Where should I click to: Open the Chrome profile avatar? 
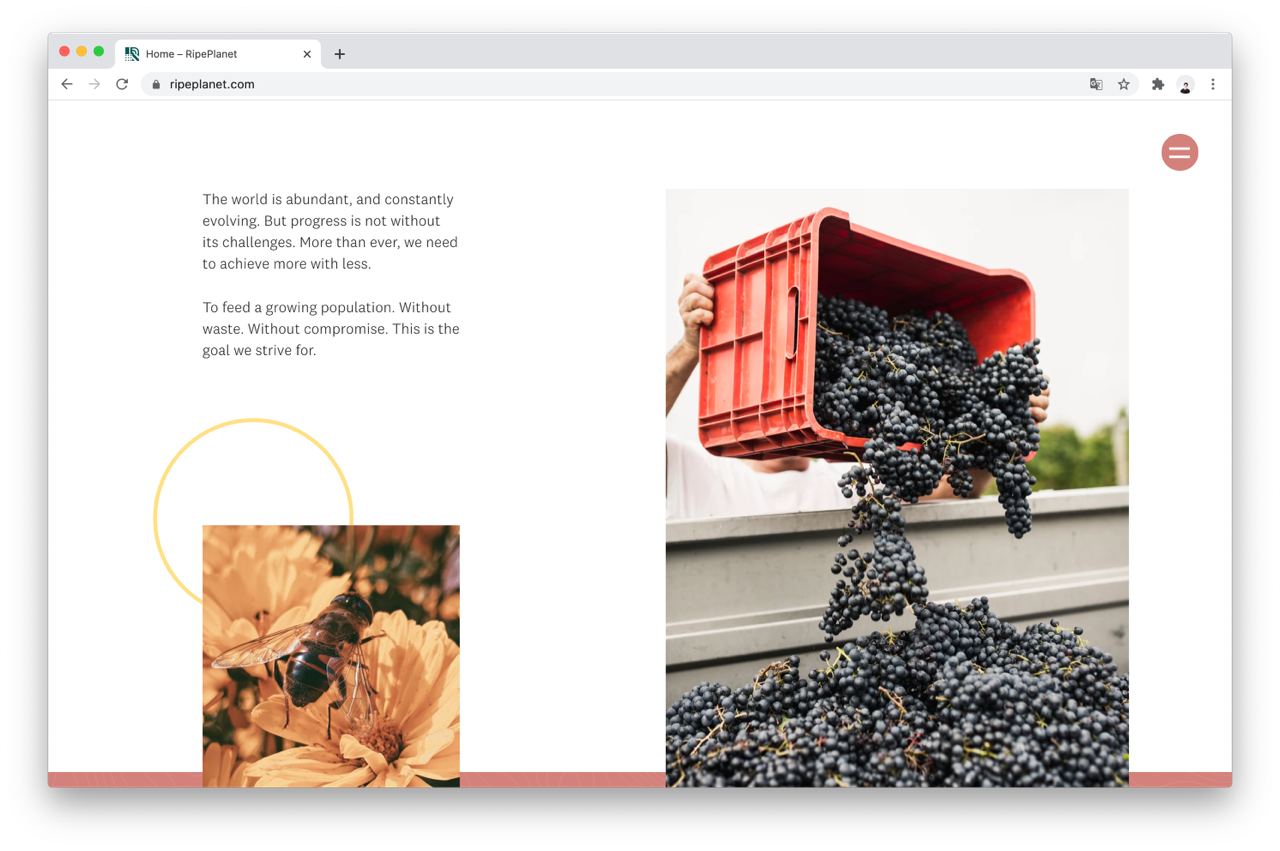click(1185, 85)
